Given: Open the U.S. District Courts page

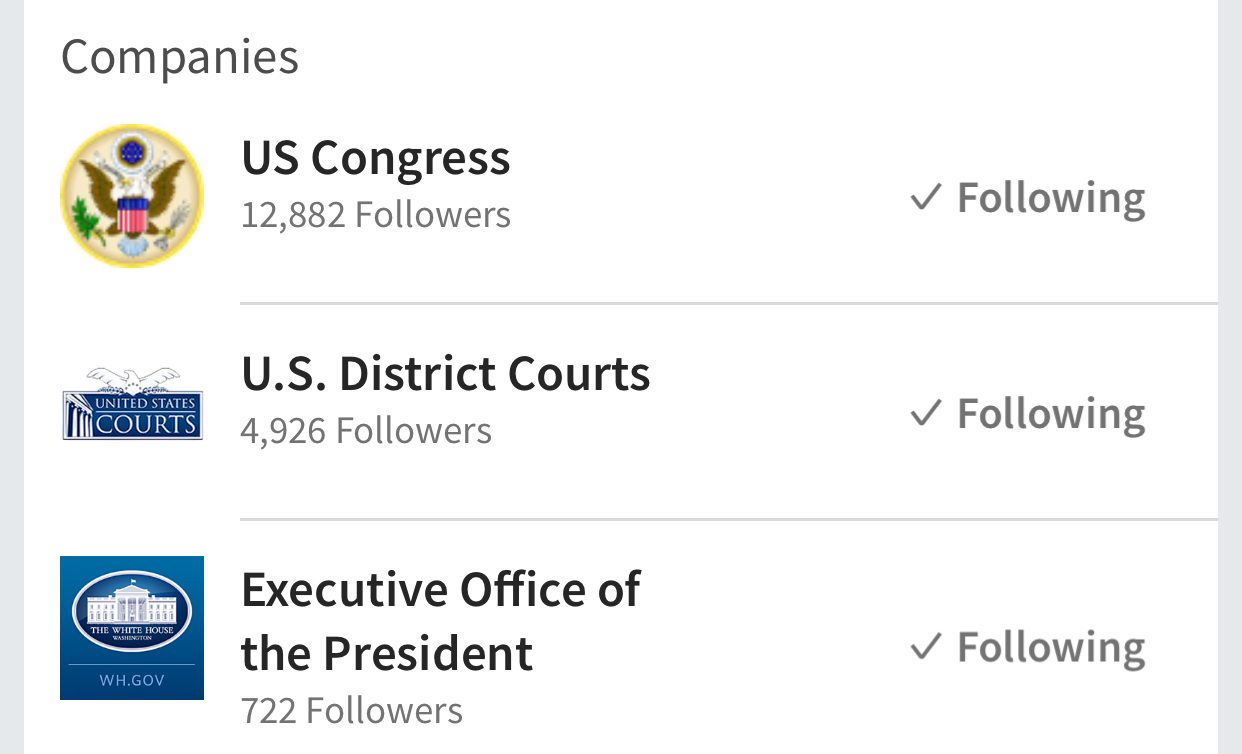Looking at the screenshot, I should click(x=446, y=374).
